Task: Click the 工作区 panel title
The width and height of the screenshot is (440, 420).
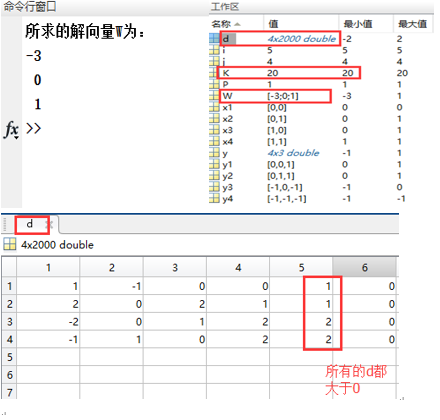Action: click(225, 7)
